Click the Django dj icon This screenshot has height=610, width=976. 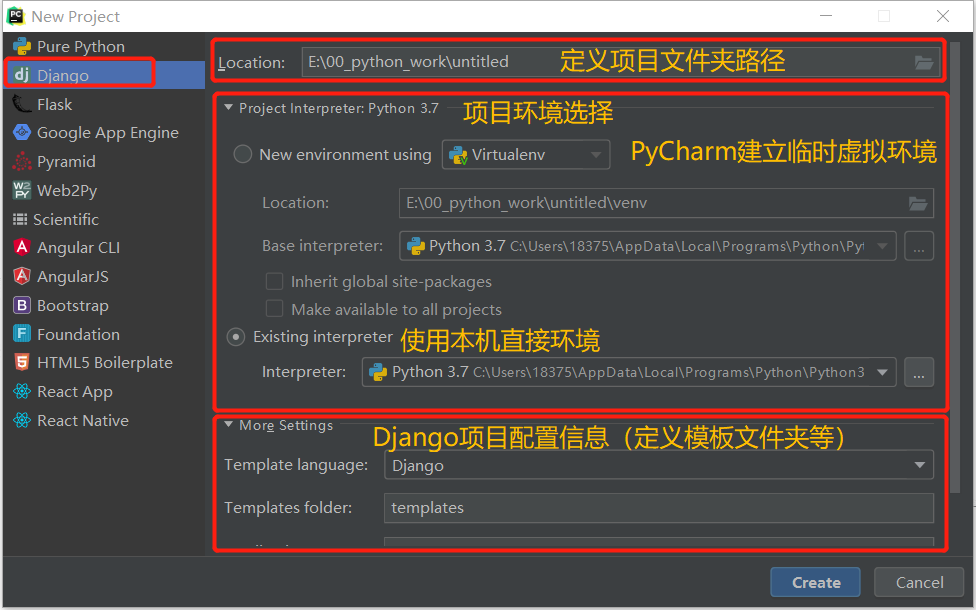22,75
